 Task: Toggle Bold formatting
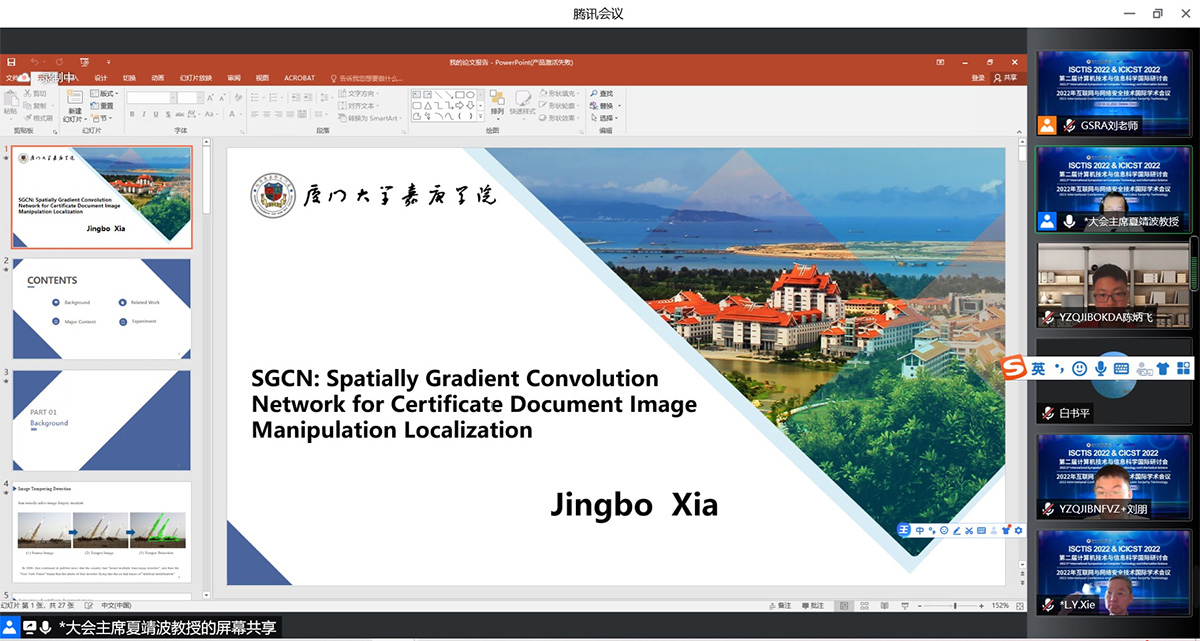pyautogui.click(x=132, y=114)
